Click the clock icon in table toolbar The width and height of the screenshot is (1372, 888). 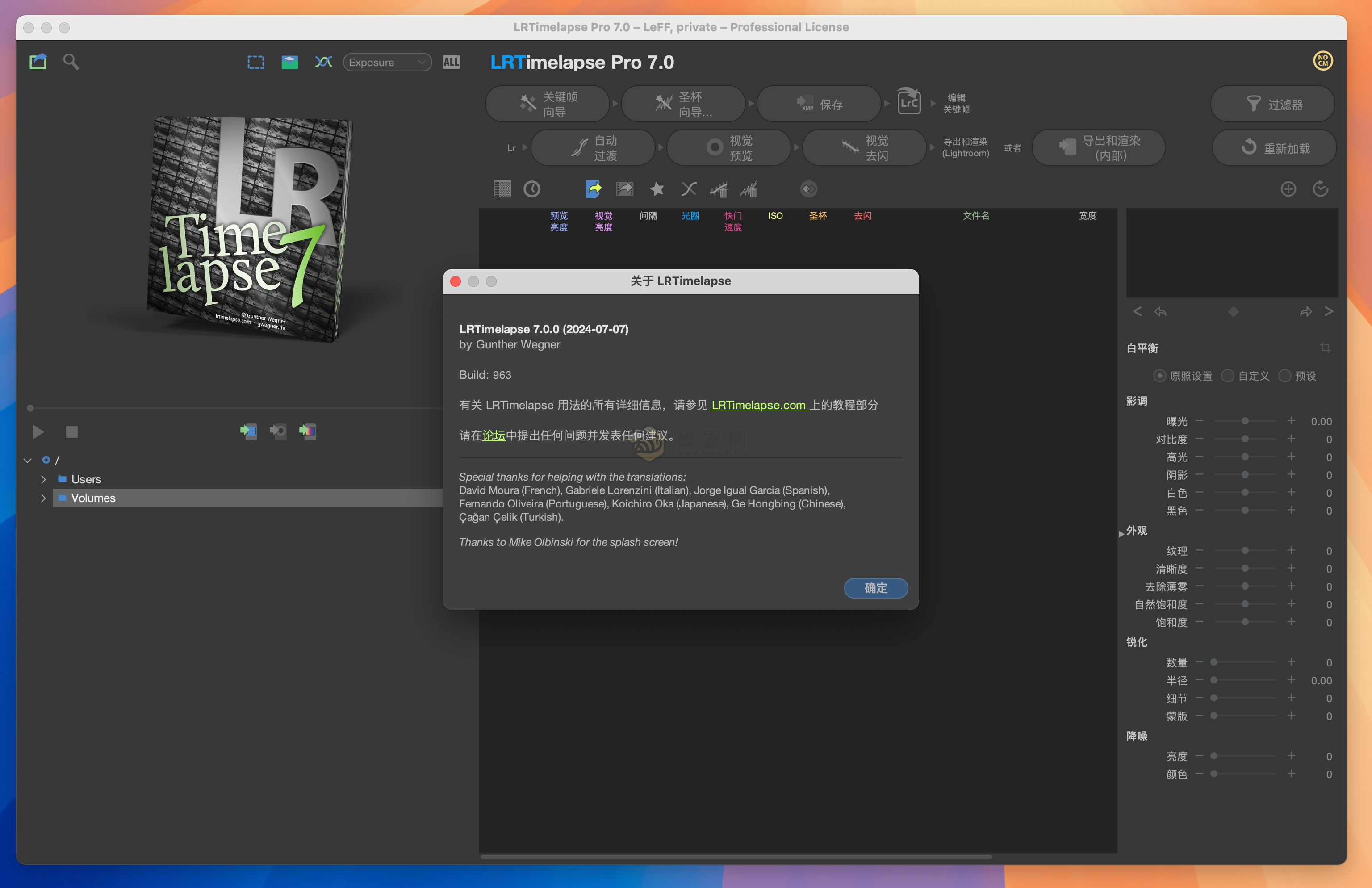coord(531,189)
